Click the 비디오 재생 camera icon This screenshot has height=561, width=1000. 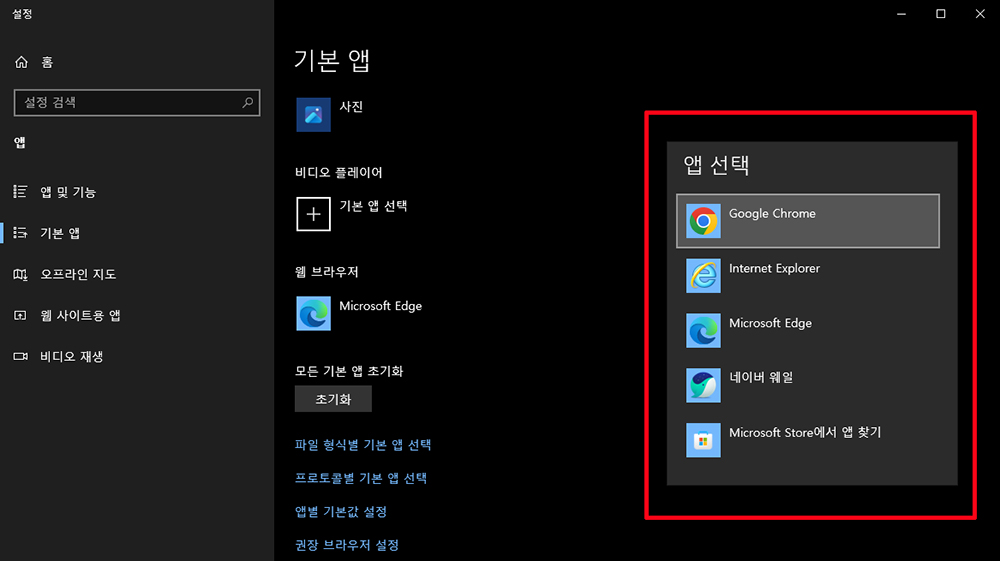tap(20, 356)
